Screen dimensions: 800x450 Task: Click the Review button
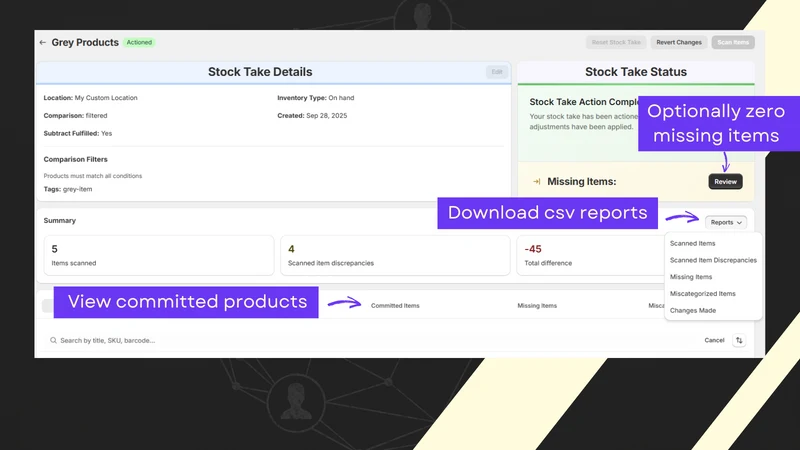pos(725,182)
